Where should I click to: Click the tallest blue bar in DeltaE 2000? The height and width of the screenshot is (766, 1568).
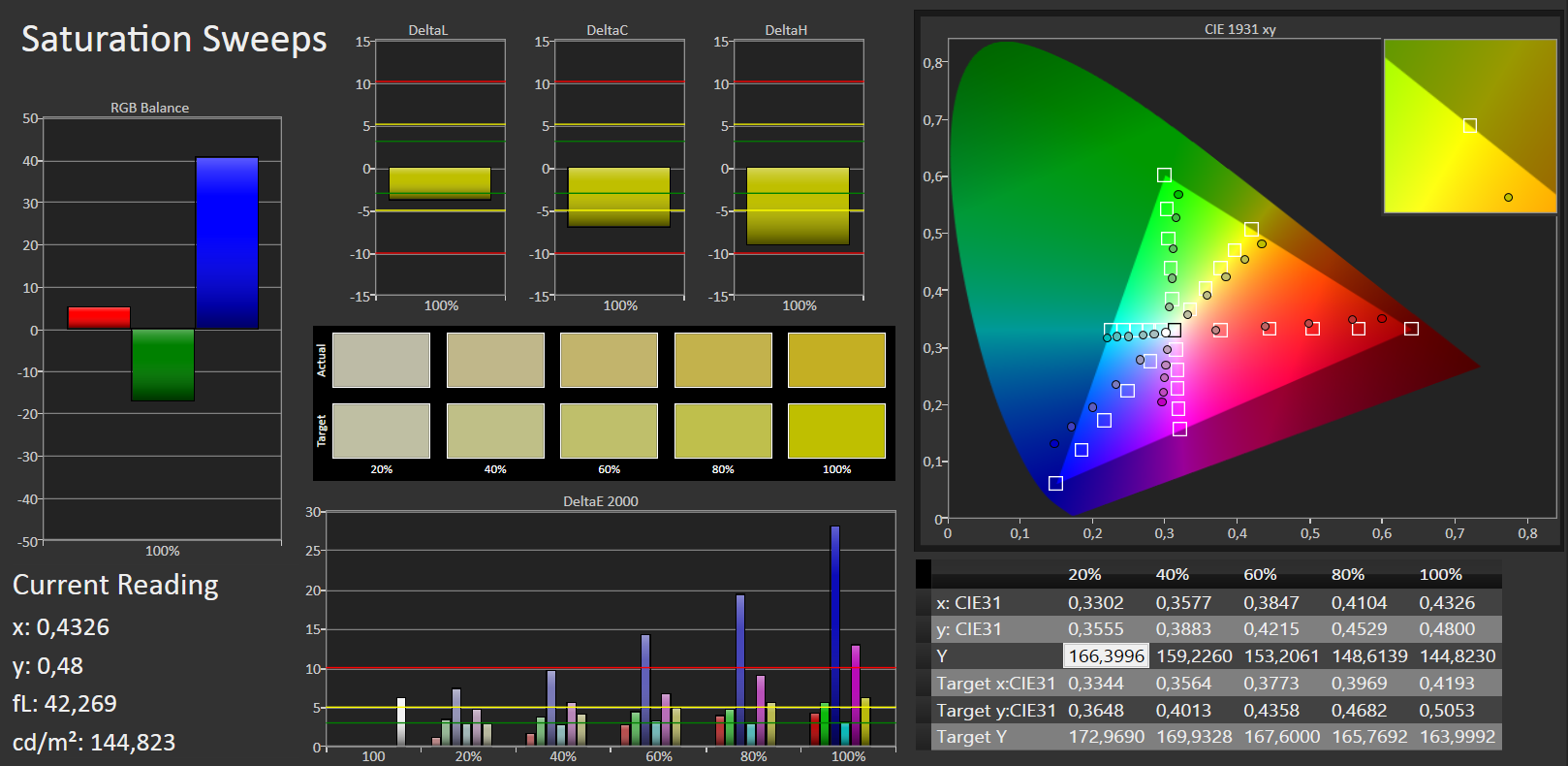coord(835,636)
